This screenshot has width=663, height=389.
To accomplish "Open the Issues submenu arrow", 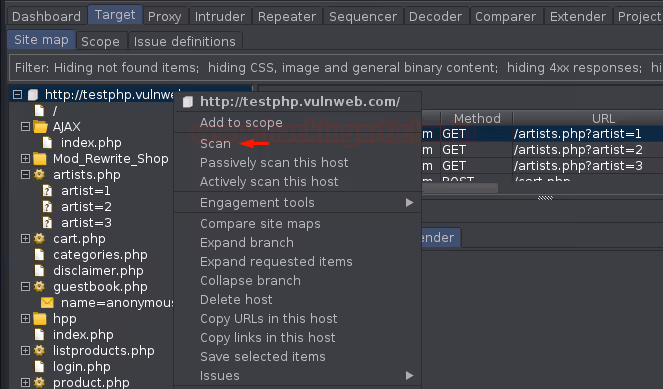I will (x=409, y=375).
